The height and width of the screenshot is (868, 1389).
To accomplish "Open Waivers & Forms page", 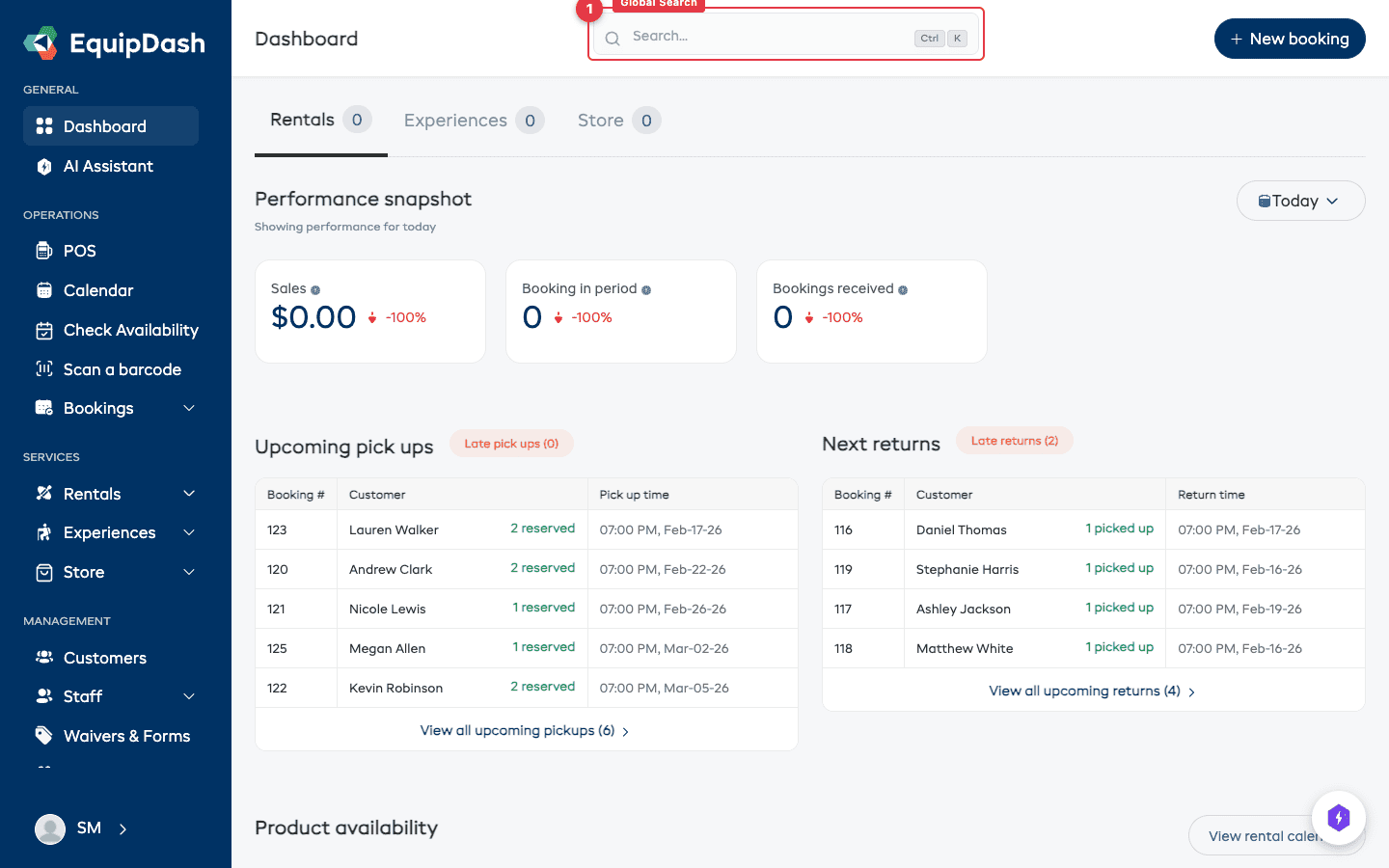I will click(x=126, y=736).
